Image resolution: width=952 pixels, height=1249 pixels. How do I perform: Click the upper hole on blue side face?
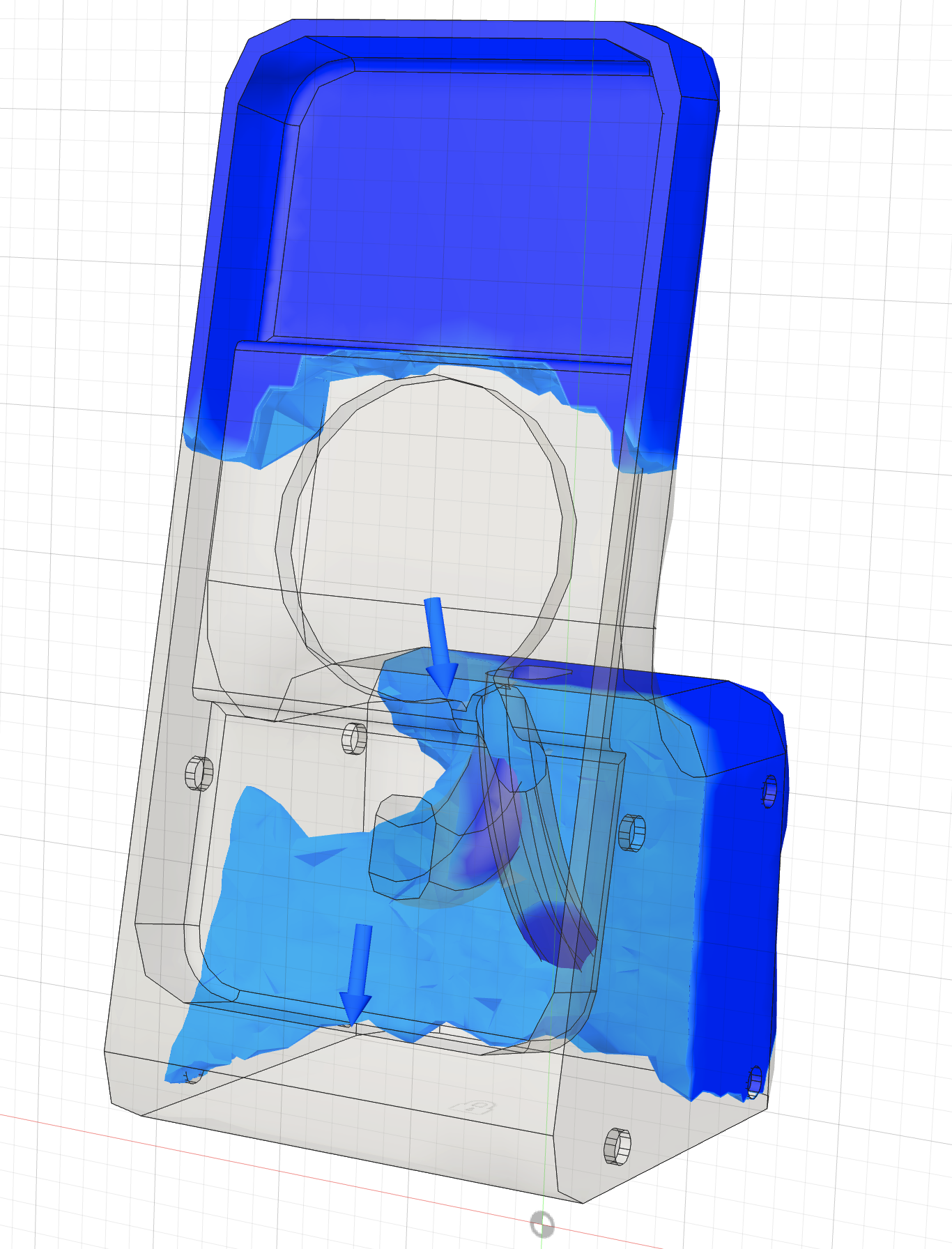[x=769, y=791]
